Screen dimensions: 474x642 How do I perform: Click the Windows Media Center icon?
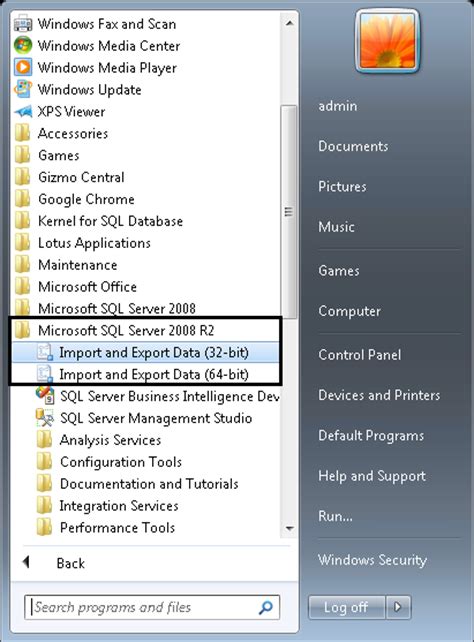(x=23, y=45)
